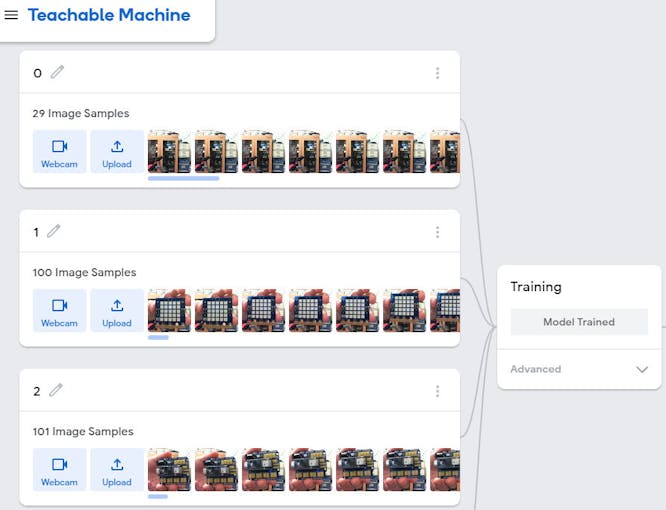Select first board sample in class 2
666x510 pixels.
pos(169,470)
